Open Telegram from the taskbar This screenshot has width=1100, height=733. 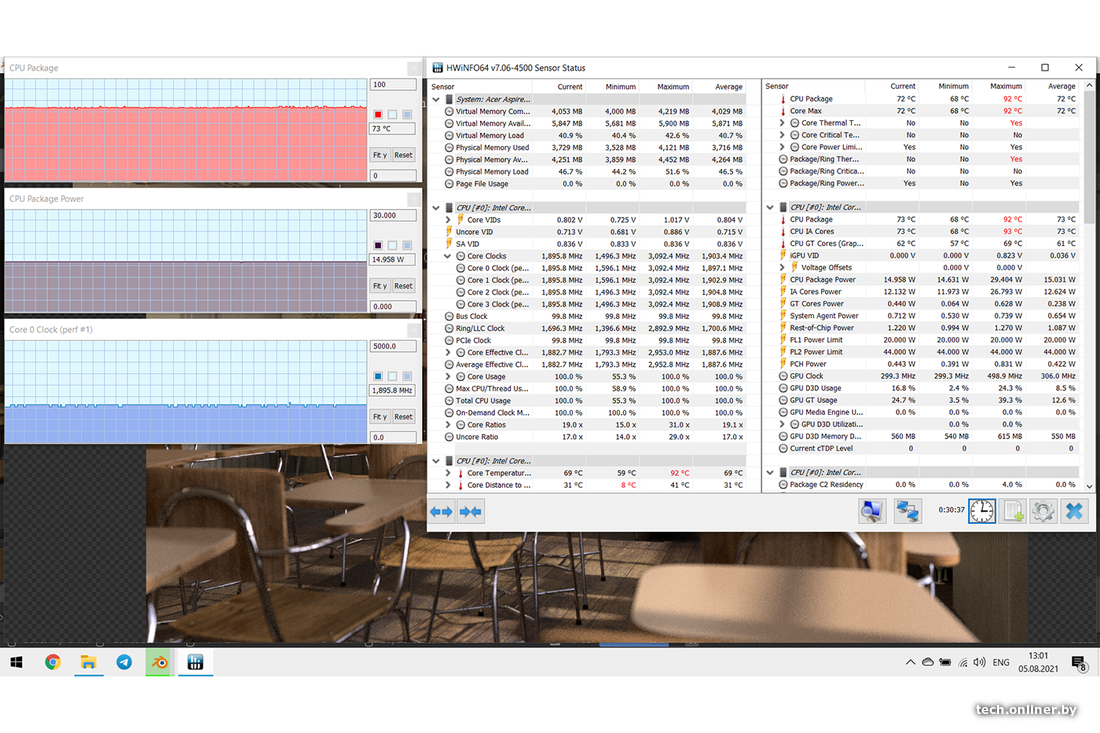click(123, 662)
